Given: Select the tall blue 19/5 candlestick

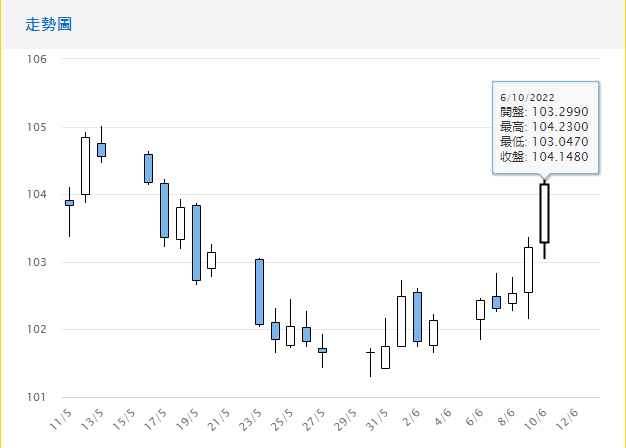Looking at the screenshot, I should click(196, 243).
